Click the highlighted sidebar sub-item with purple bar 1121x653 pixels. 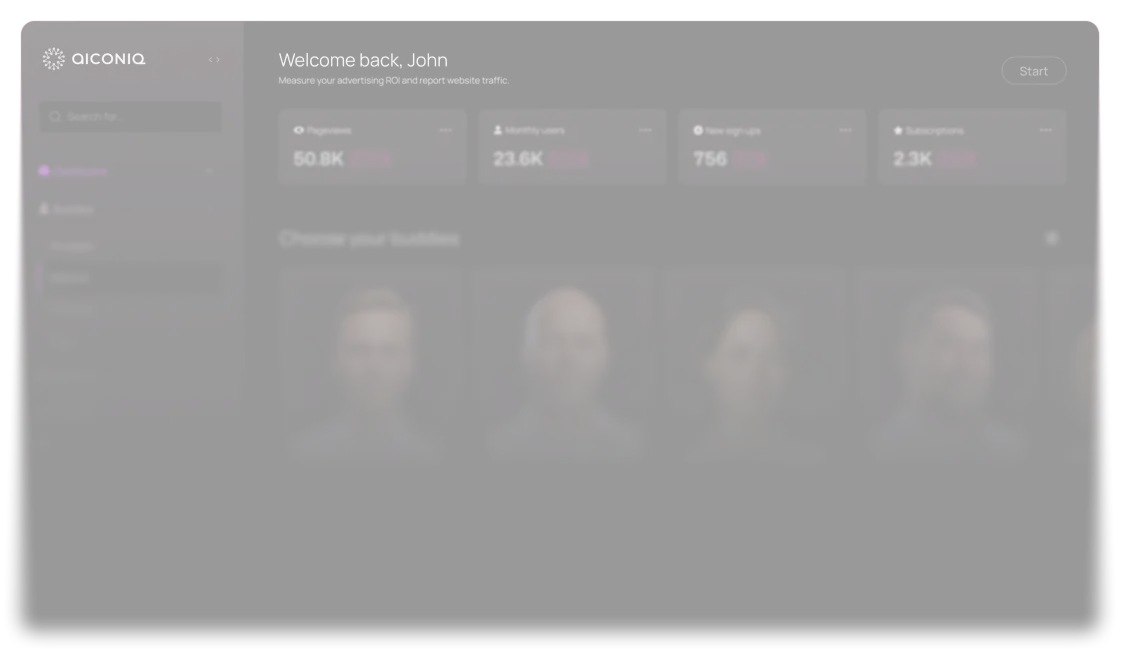[x=129, y=278]
